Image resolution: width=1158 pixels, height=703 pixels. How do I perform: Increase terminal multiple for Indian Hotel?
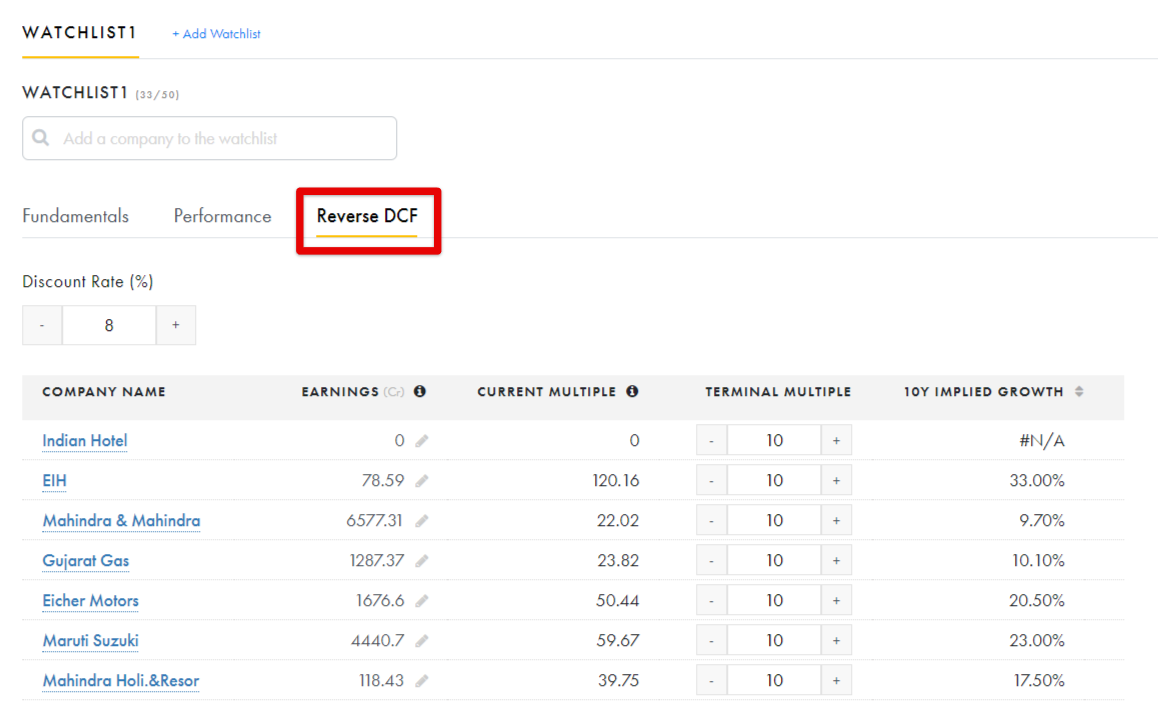pyautogui.click(x=836, y=441)
